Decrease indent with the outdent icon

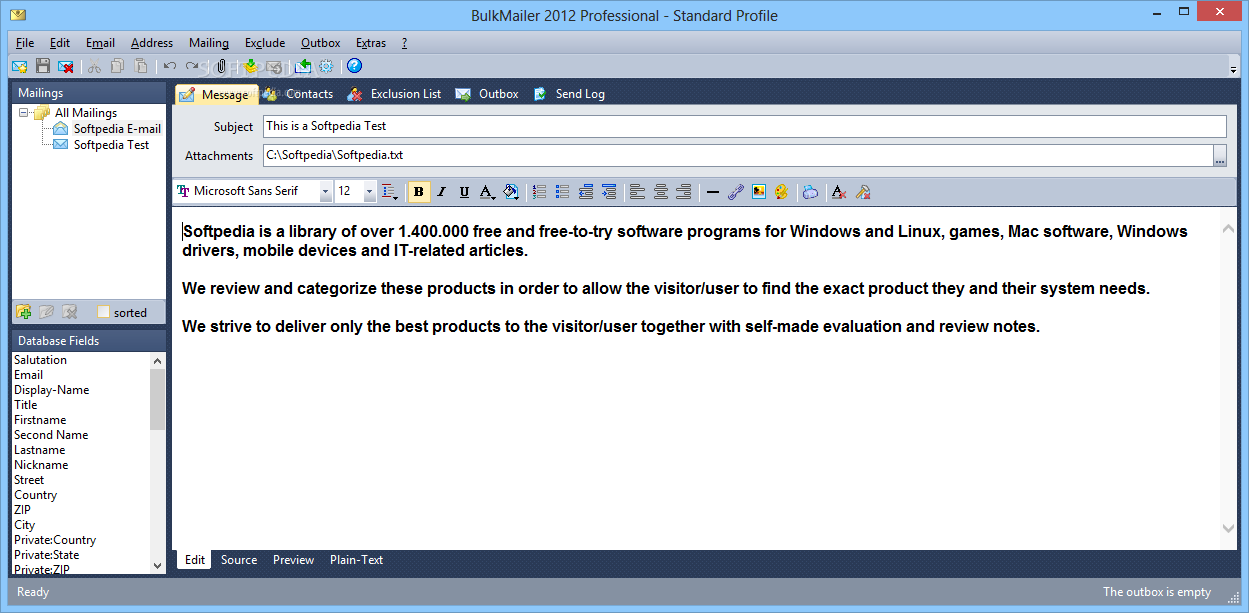[586, 192]
